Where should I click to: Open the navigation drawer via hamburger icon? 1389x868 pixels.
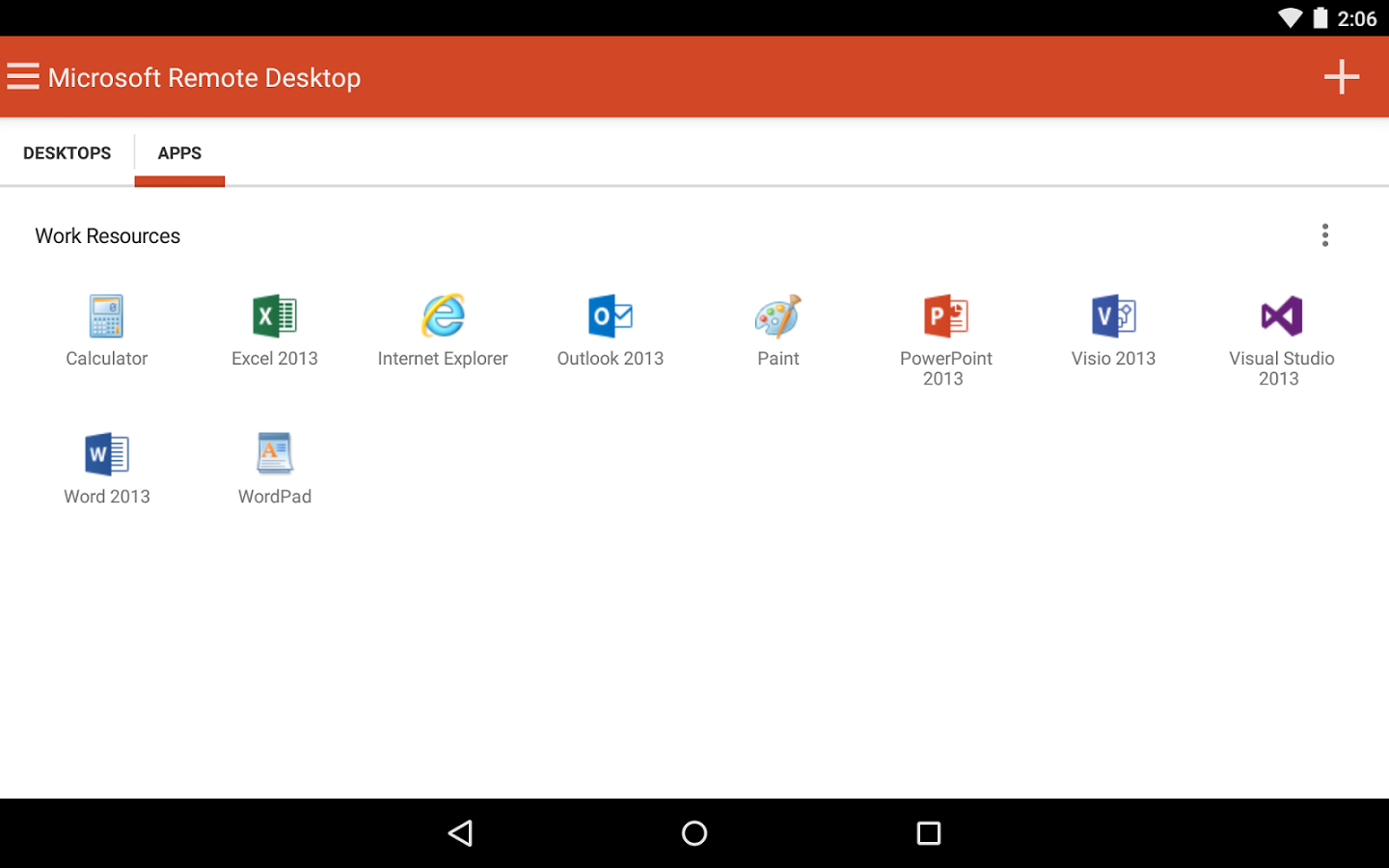pos(23,76)
